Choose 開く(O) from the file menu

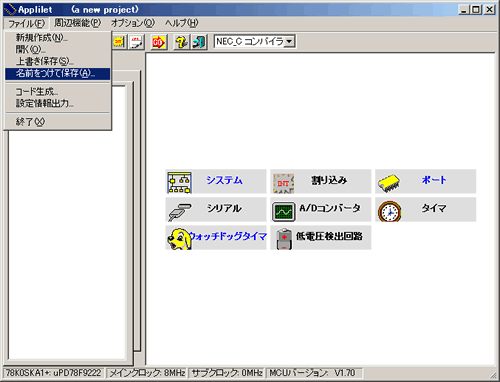(x=58, y=50)
